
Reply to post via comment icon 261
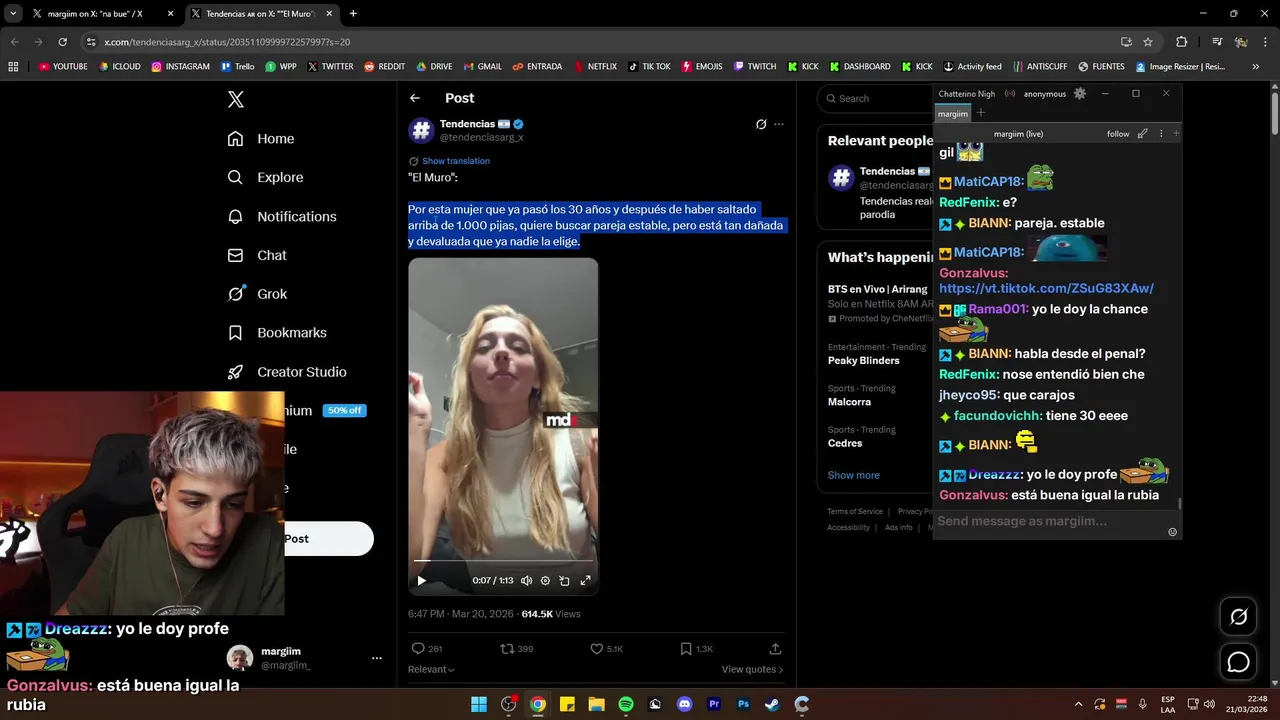pos(427,649)
